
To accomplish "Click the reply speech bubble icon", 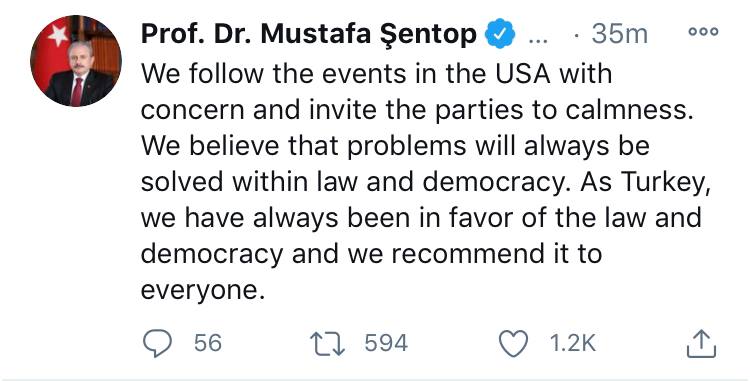I will point(157,343).
